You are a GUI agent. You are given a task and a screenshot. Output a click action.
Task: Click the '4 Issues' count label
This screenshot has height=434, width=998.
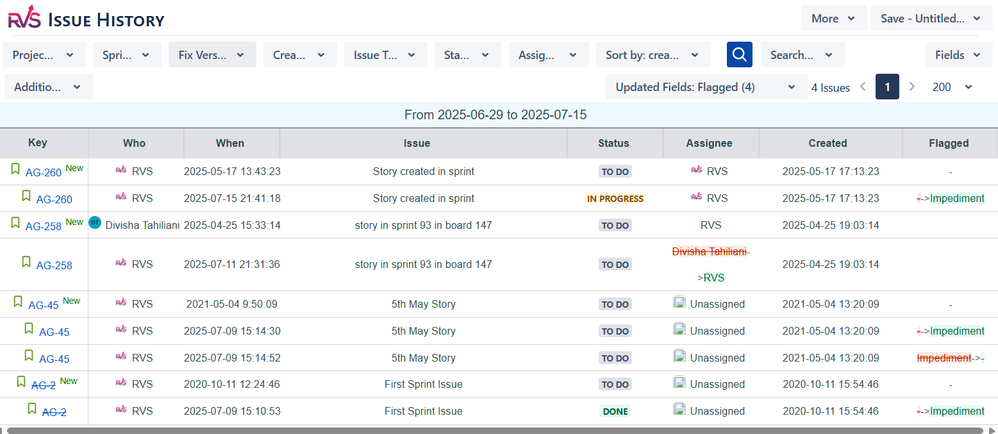click(x=830, y=88)
